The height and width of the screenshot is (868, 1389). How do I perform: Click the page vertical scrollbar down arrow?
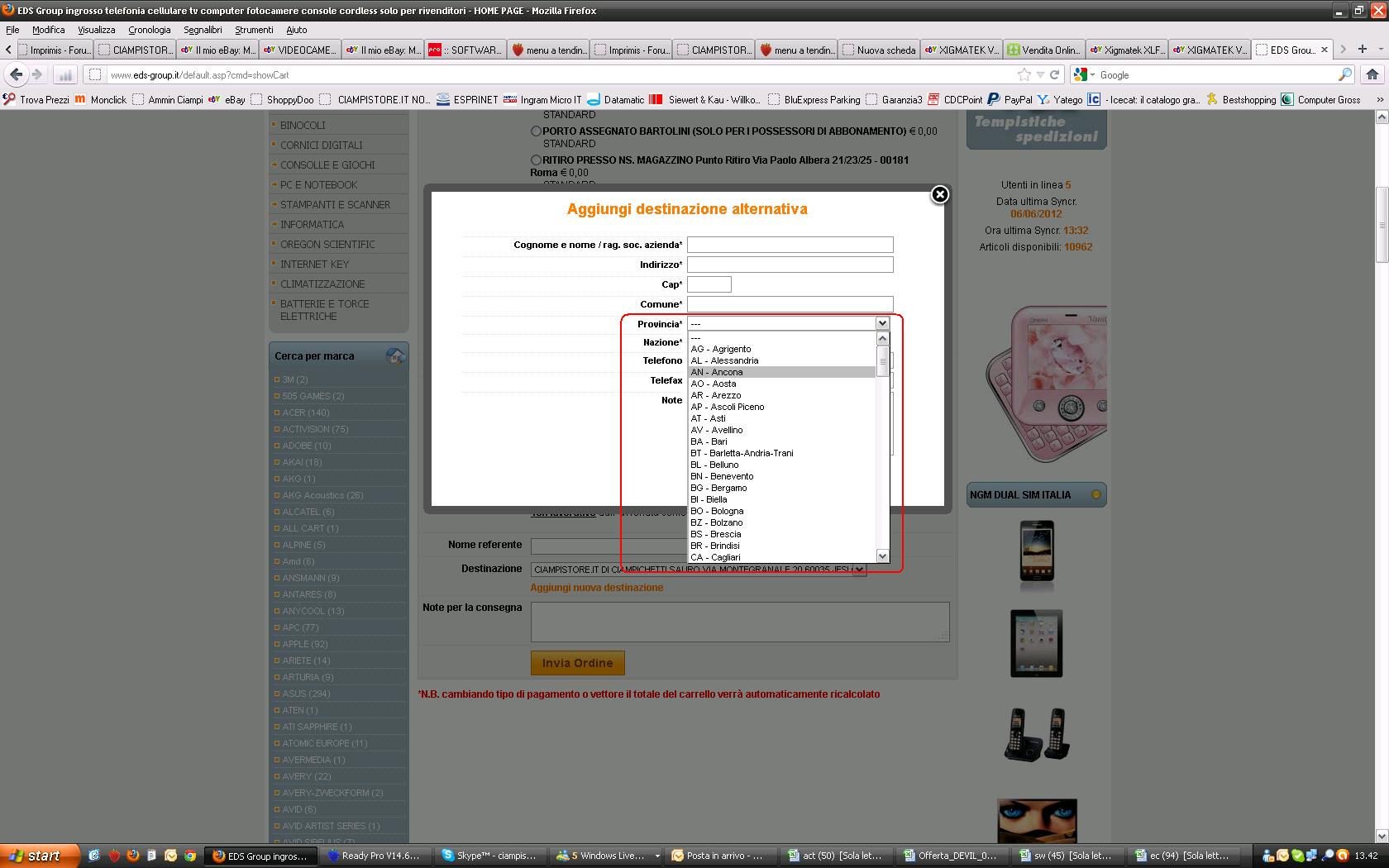[x=1382, y=836]
